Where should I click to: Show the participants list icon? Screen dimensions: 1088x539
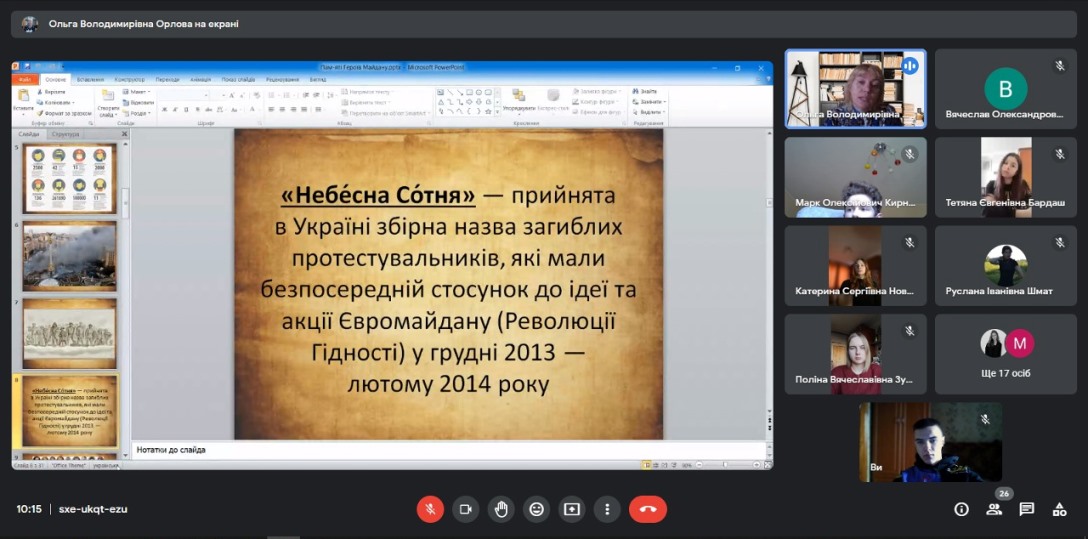pyautogui.click(x=994, y=509)
